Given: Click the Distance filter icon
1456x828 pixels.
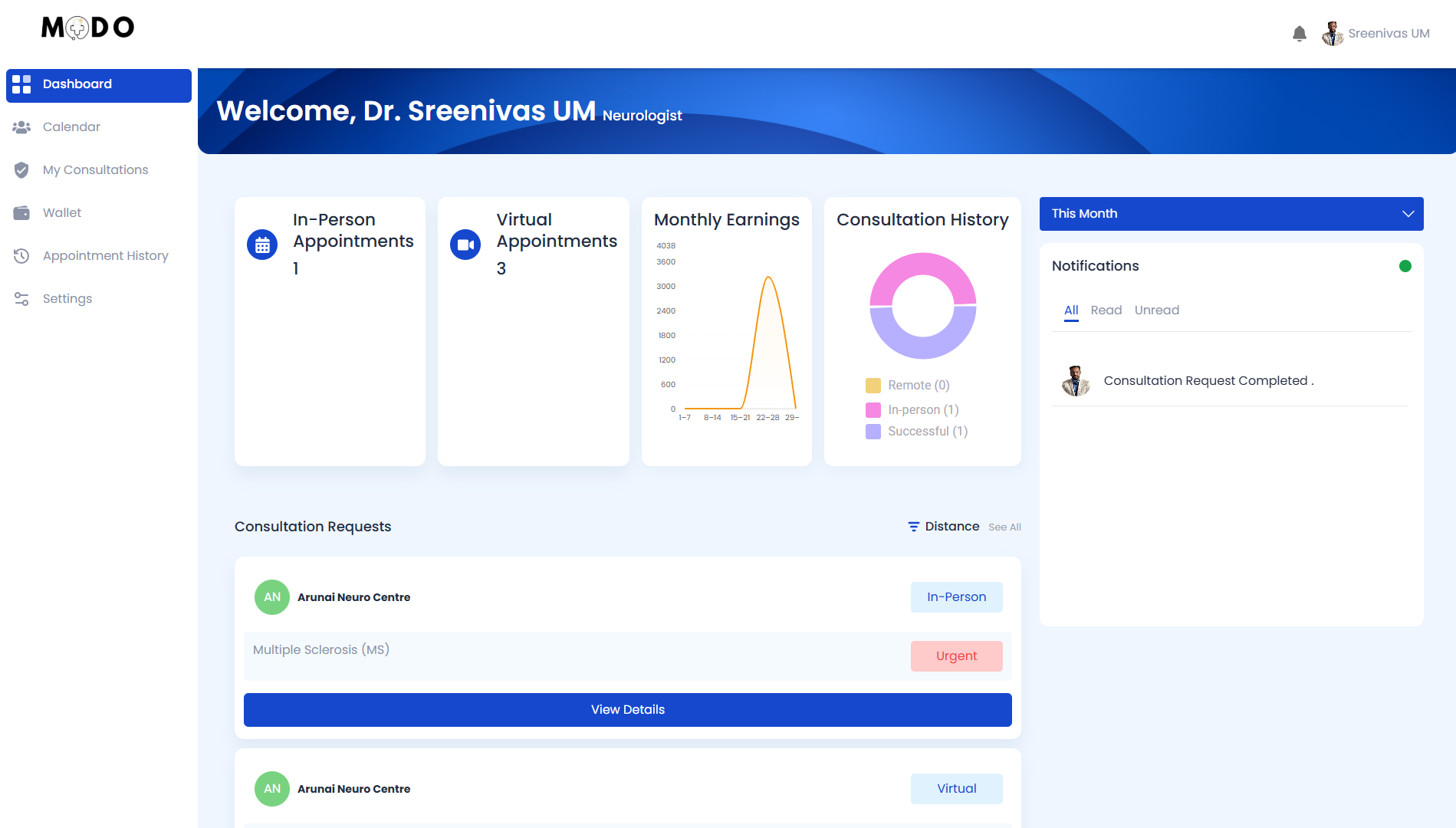Looking at the screenshot, I should pyautogui.click(x=913, y=527).
